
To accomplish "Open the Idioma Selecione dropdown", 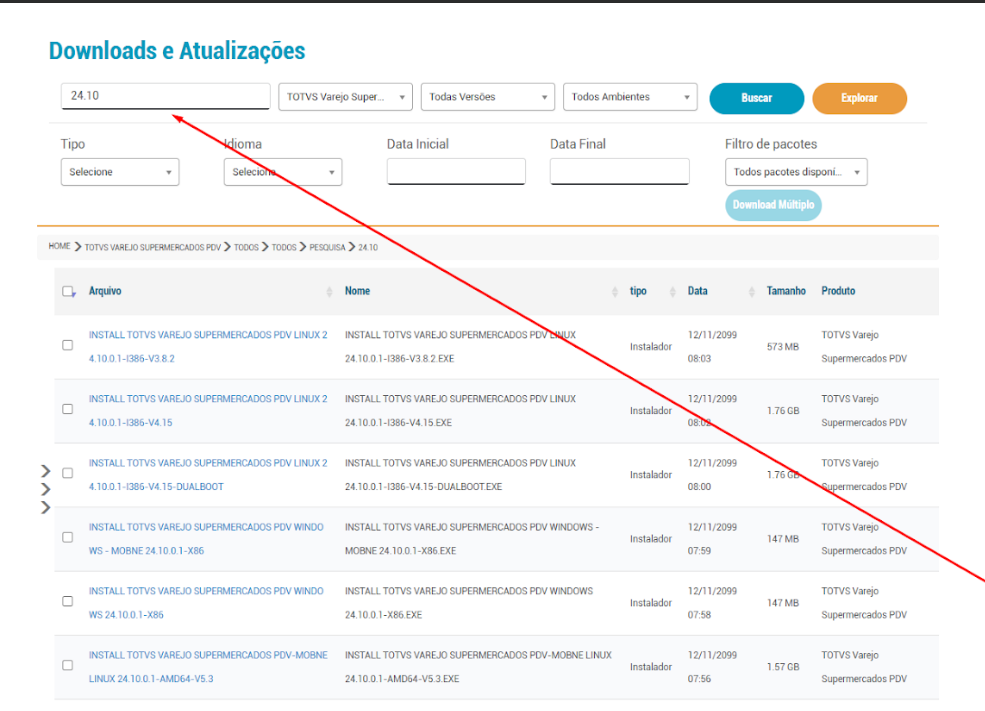I will pos(283,172).
